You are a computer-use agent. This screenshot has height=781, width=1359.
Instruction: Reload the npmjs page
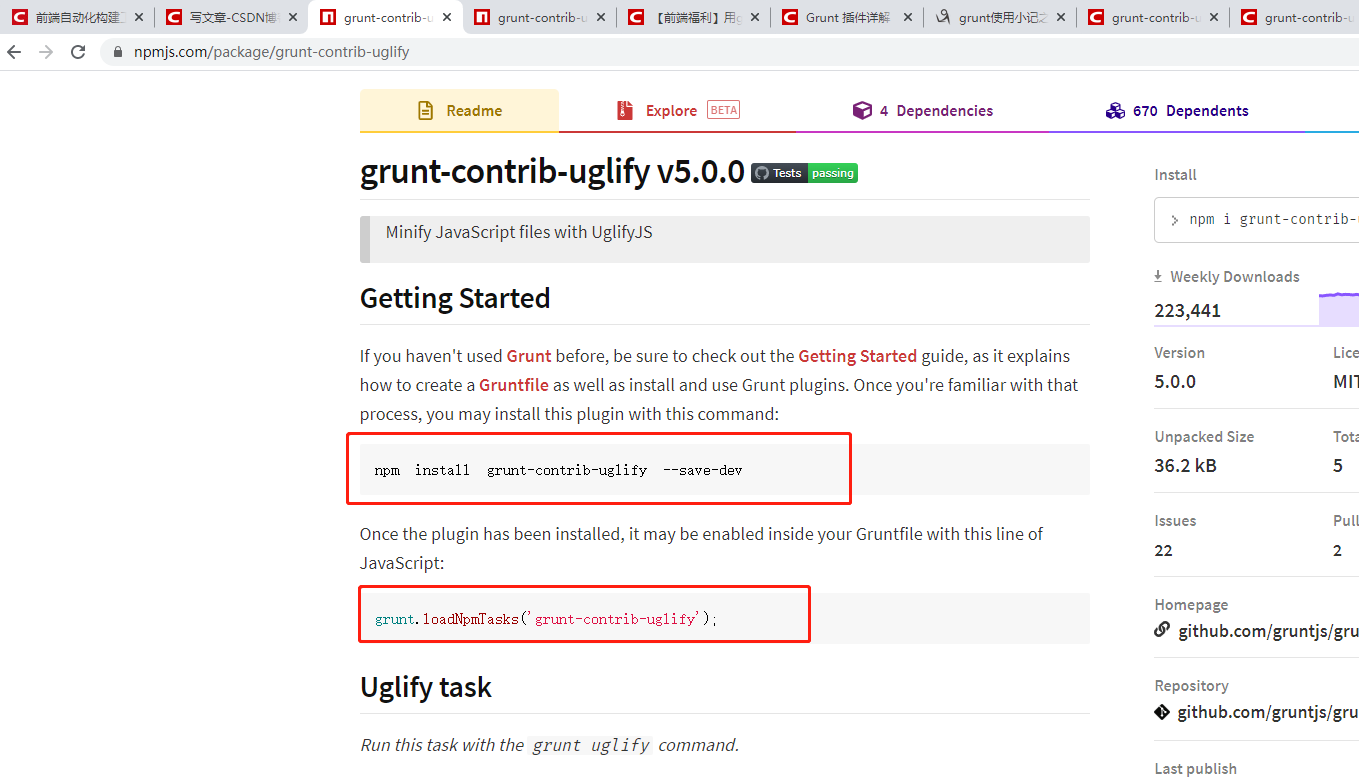(78, 52)
